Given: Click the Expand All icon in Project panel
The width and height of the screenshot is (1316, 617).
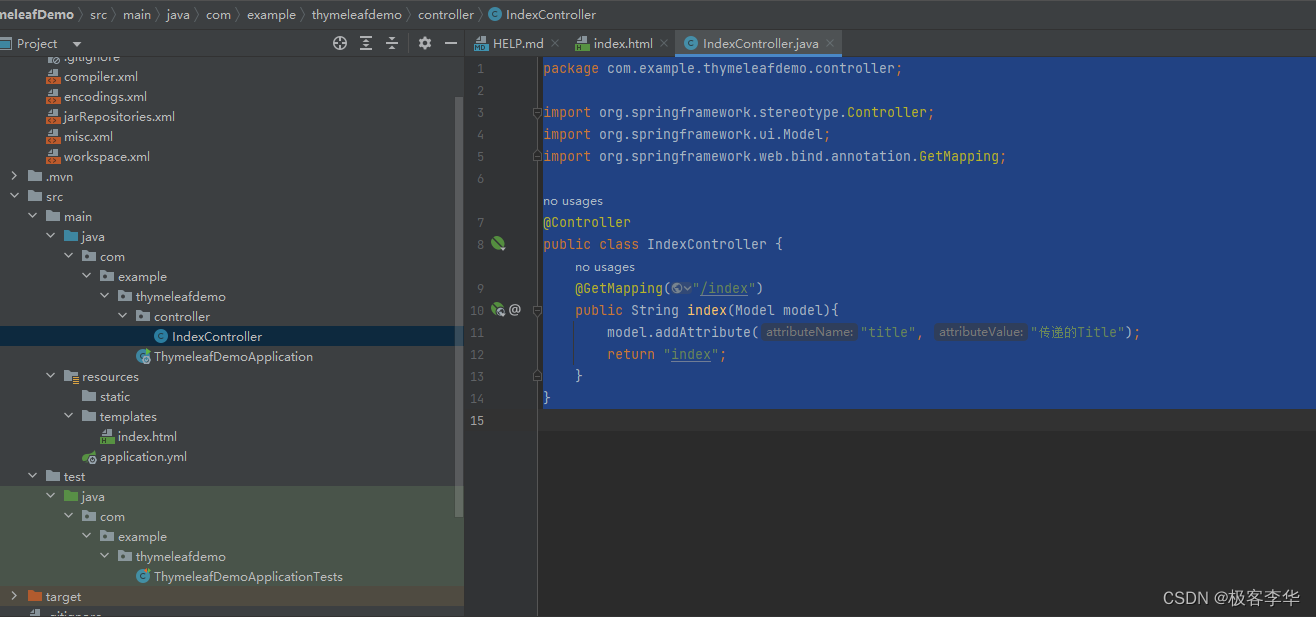Looking at the screenshot, I should click(x=366, y=43).
